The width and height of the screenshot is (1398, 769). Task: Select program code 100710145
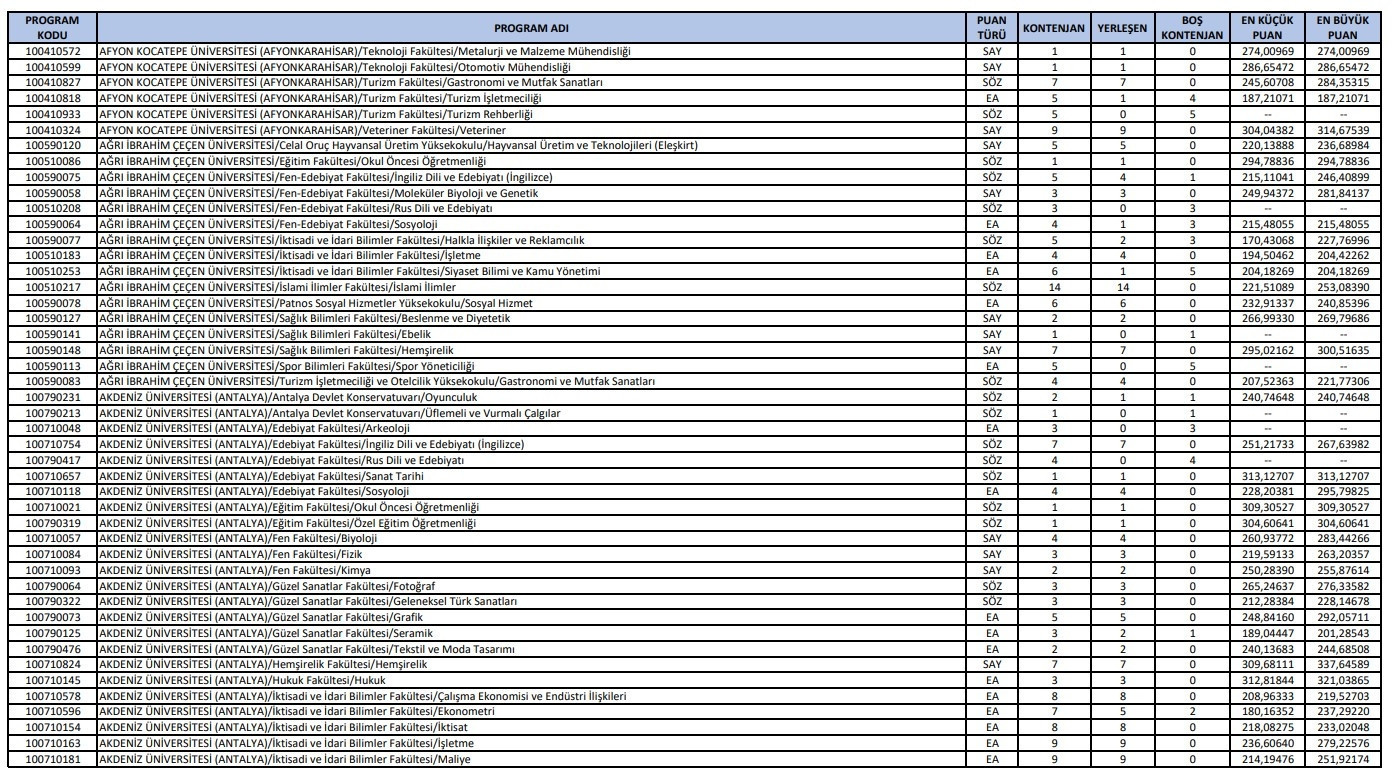coord(51,681)
